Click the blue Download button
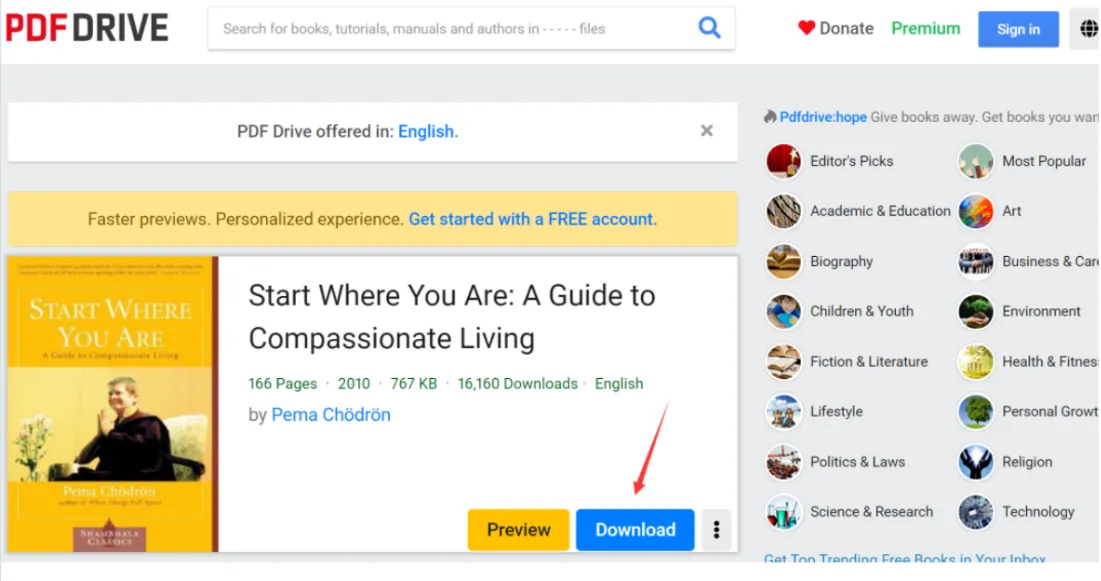This screenshot has width=1101, height=581. pos(635,530)
